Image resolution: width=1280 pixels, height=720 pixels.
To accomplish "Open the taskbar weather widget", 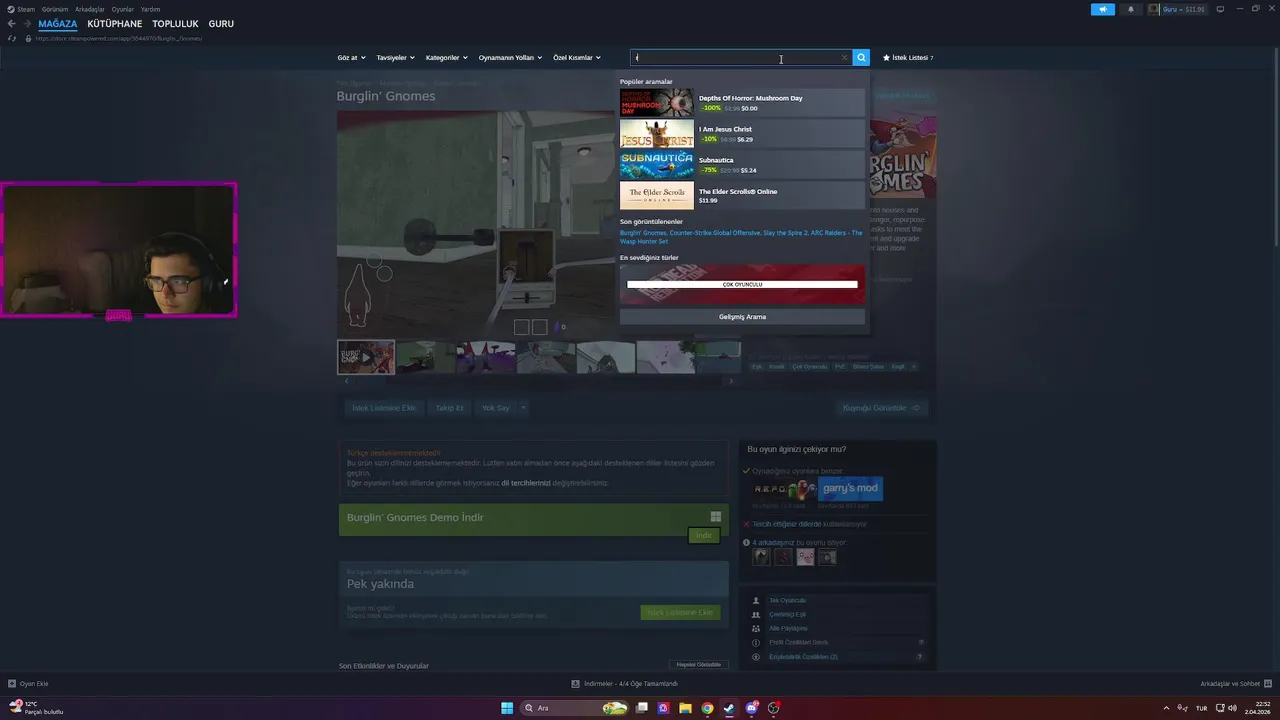I will coord(36,708).
